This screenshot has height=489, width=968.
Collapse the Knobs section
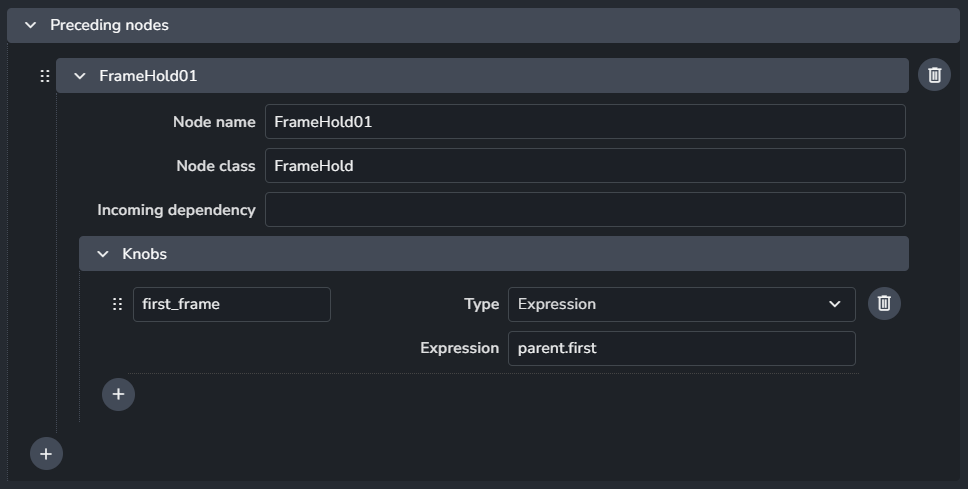click(x=102, y=254)
